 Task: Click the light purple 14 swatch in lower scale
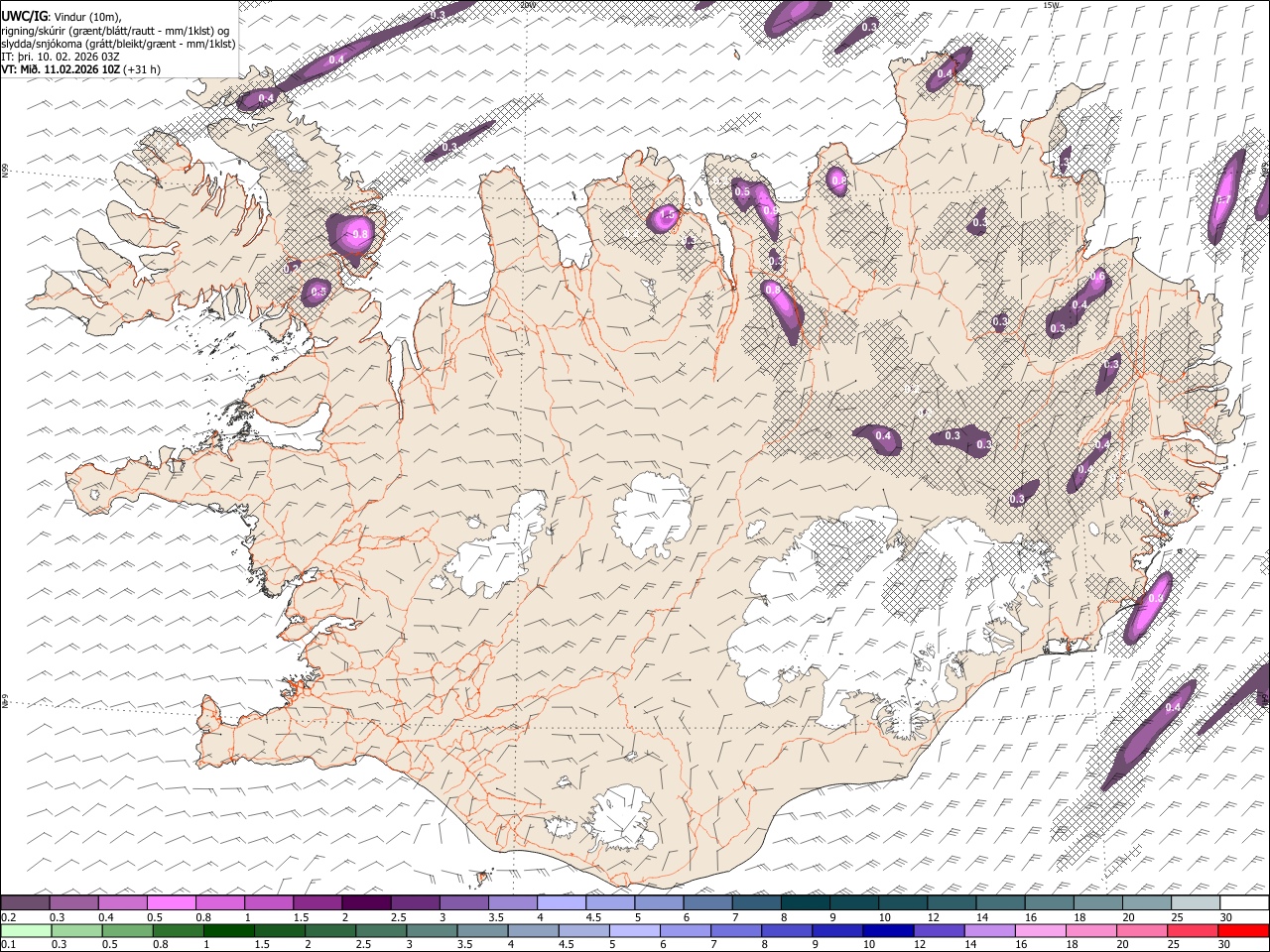988,931
